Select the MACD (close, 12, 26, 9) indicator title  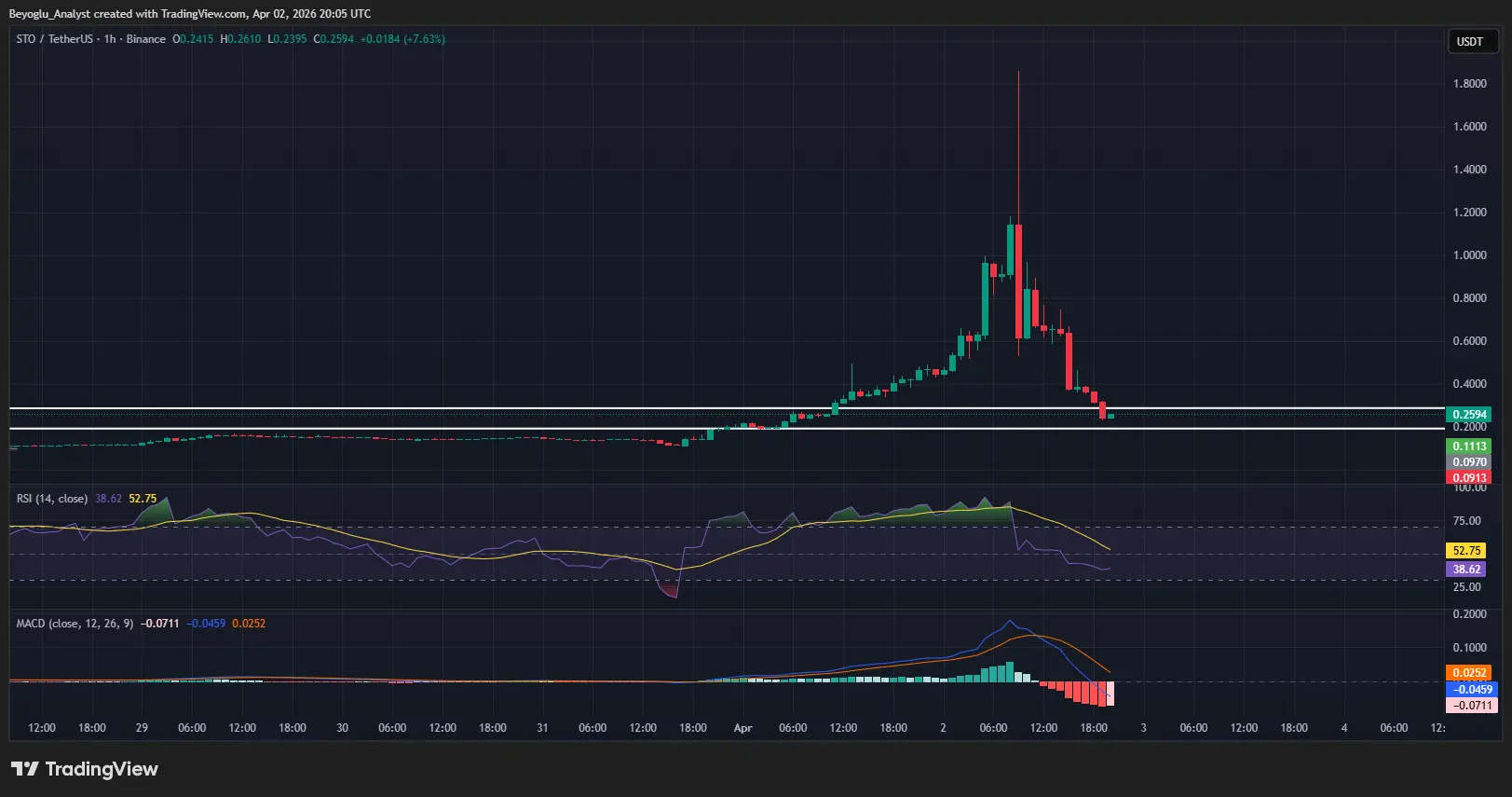pos(75,624)
